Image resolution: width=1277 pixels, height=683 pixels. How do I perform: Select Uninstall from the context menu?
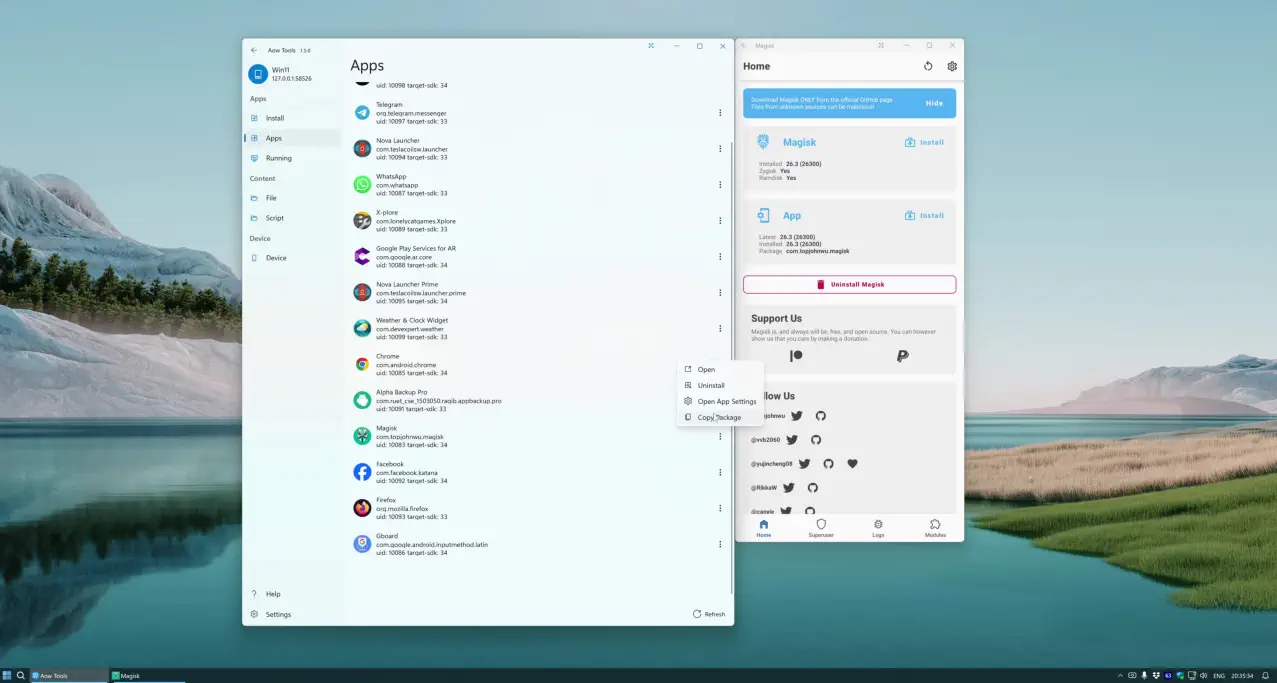[x=711, y=385]
